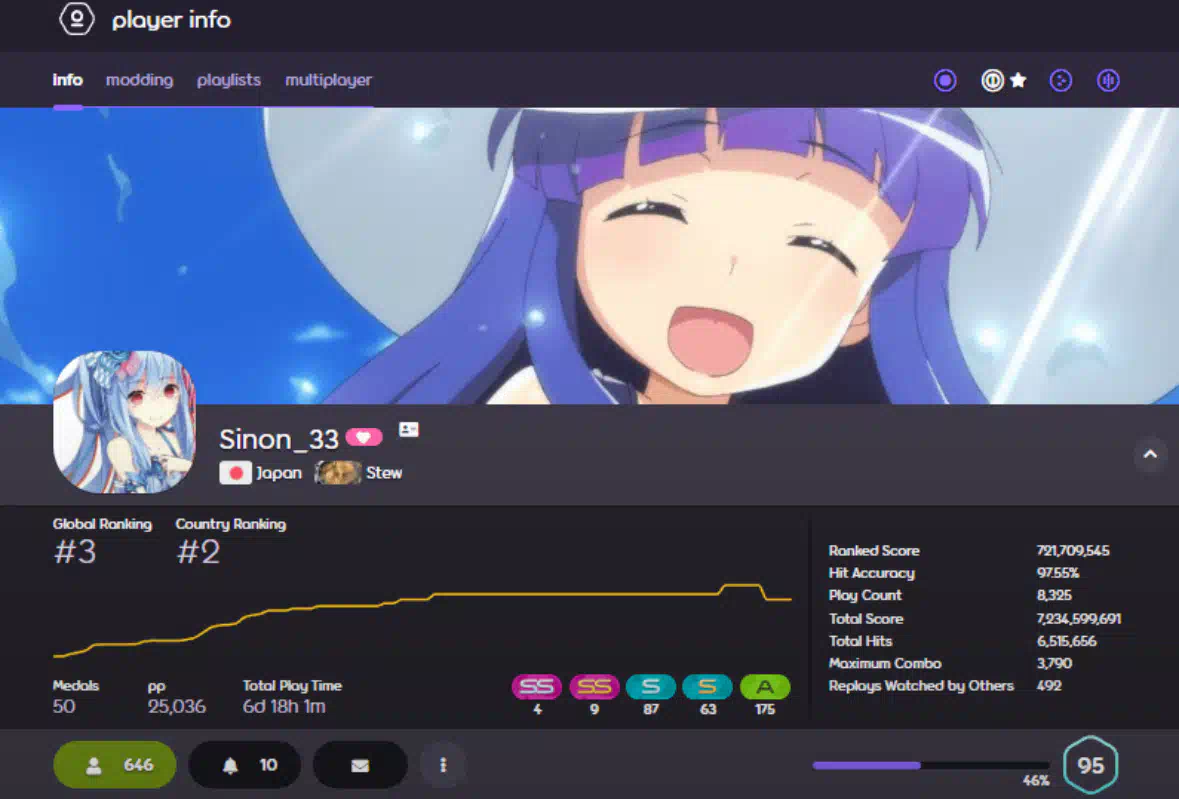Click the Stew team link

pyautogui.click(x=384, y=473)
